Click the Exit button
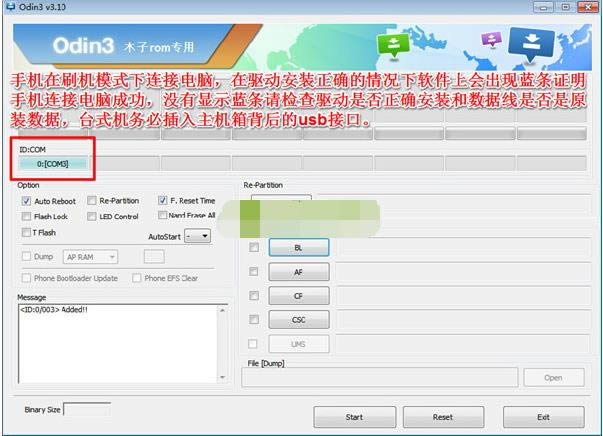Screen dimensions: 603x436 tap(543, 416)
